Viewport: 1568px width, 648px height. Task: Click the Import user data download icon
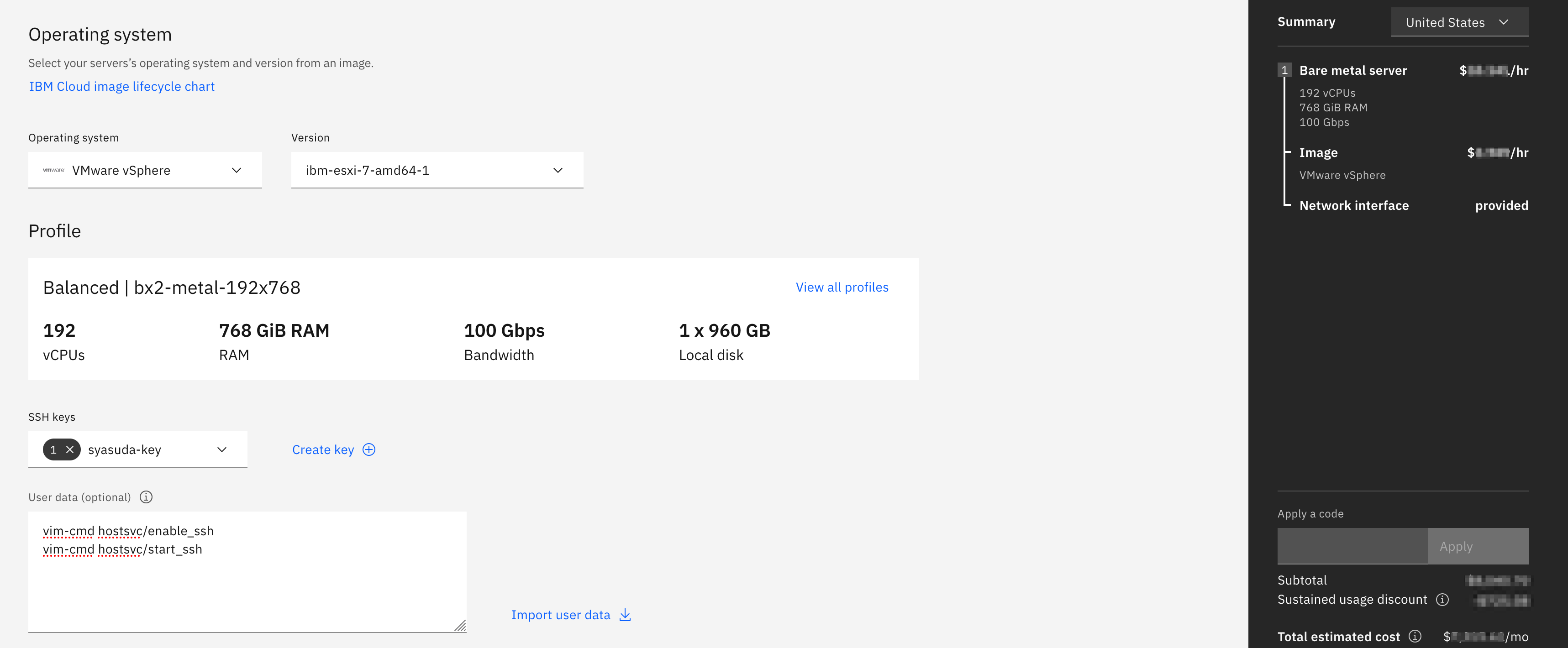[x=625, y=615]
